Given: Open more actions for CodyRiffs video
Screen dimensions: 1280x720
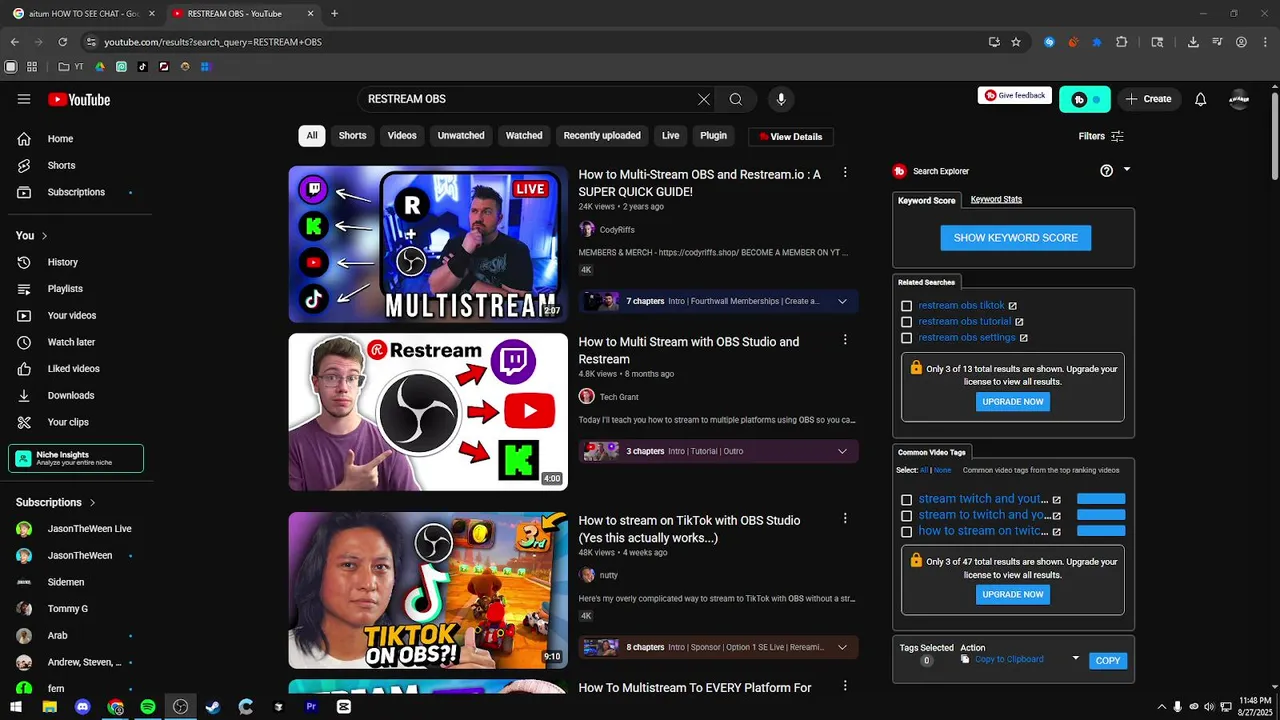Looking at the screenshot, I should coord(845,173).
